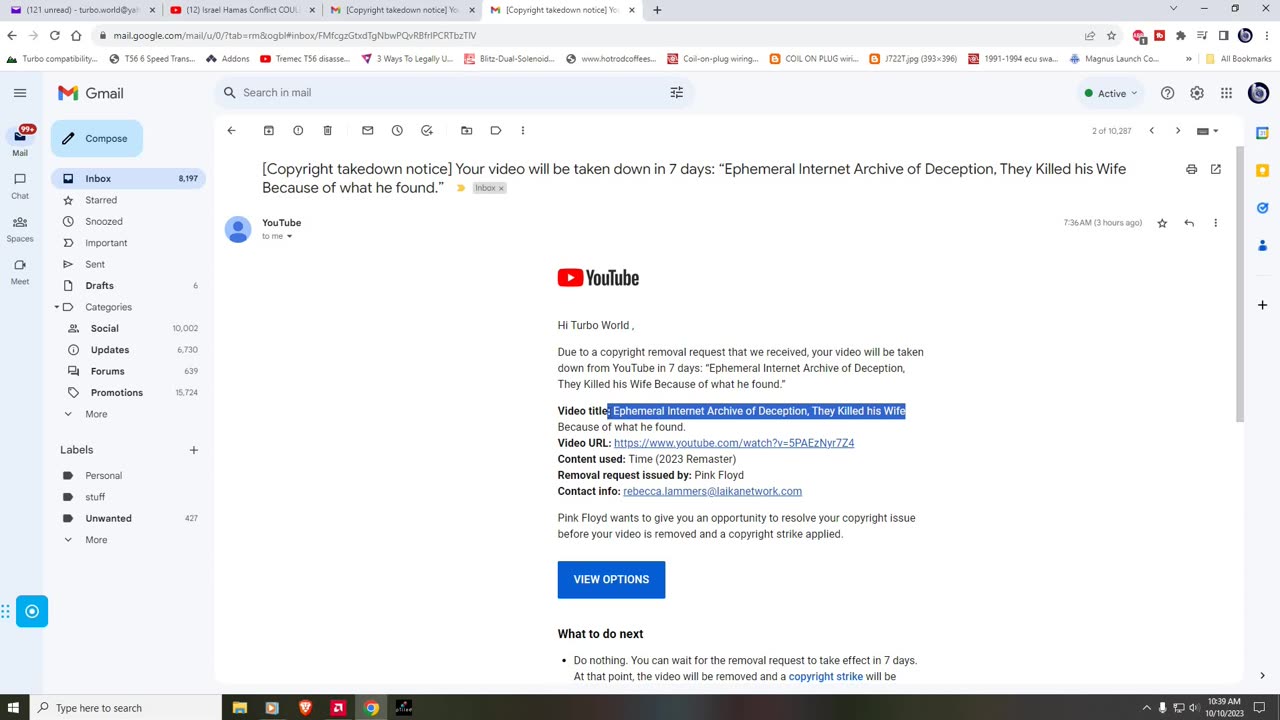
Task: Open the Sent folder
Action: 128,265
